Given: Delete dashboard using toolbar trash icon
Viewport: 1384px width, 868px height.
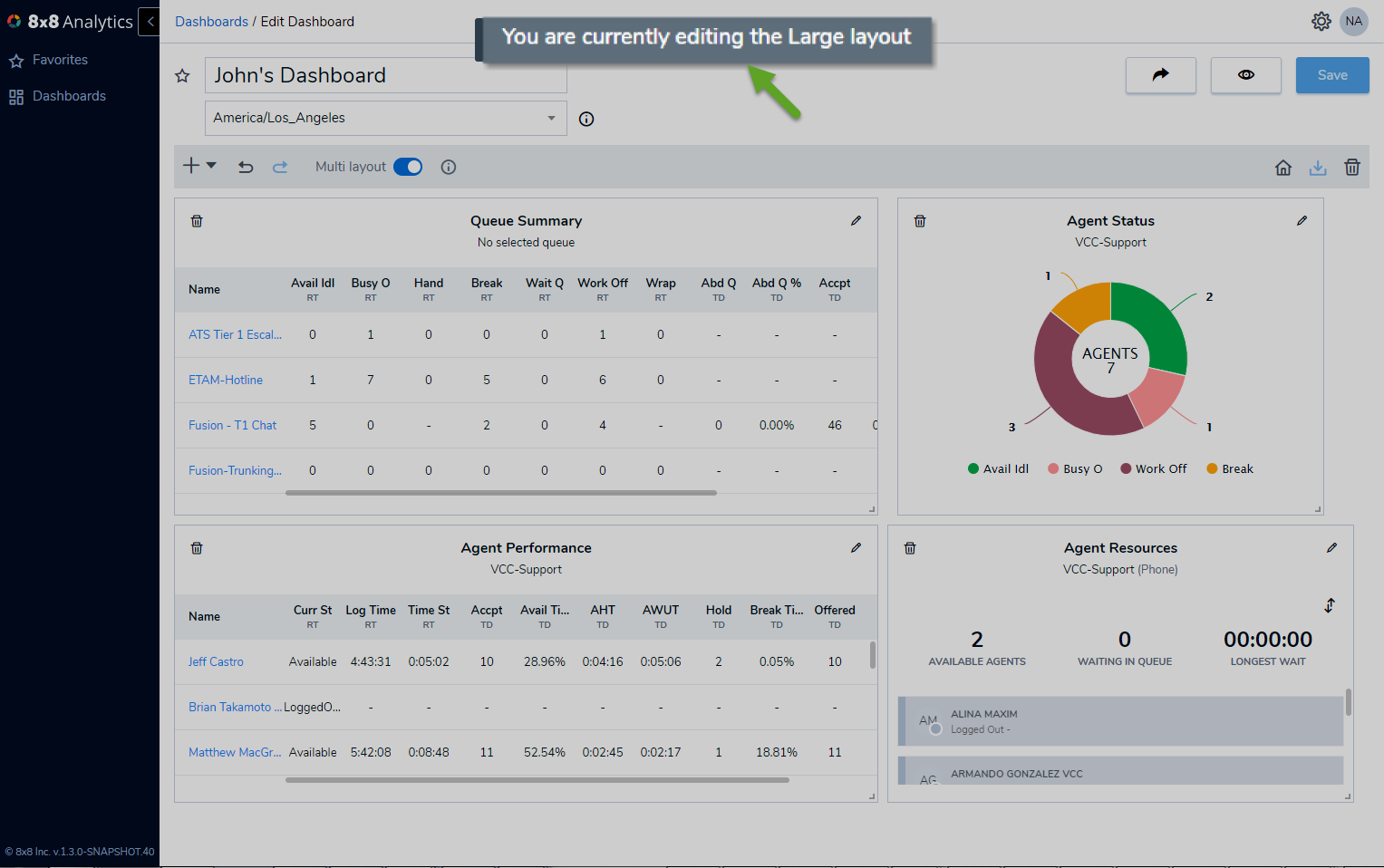Looking at the screenshot, I should (1352, 167).
